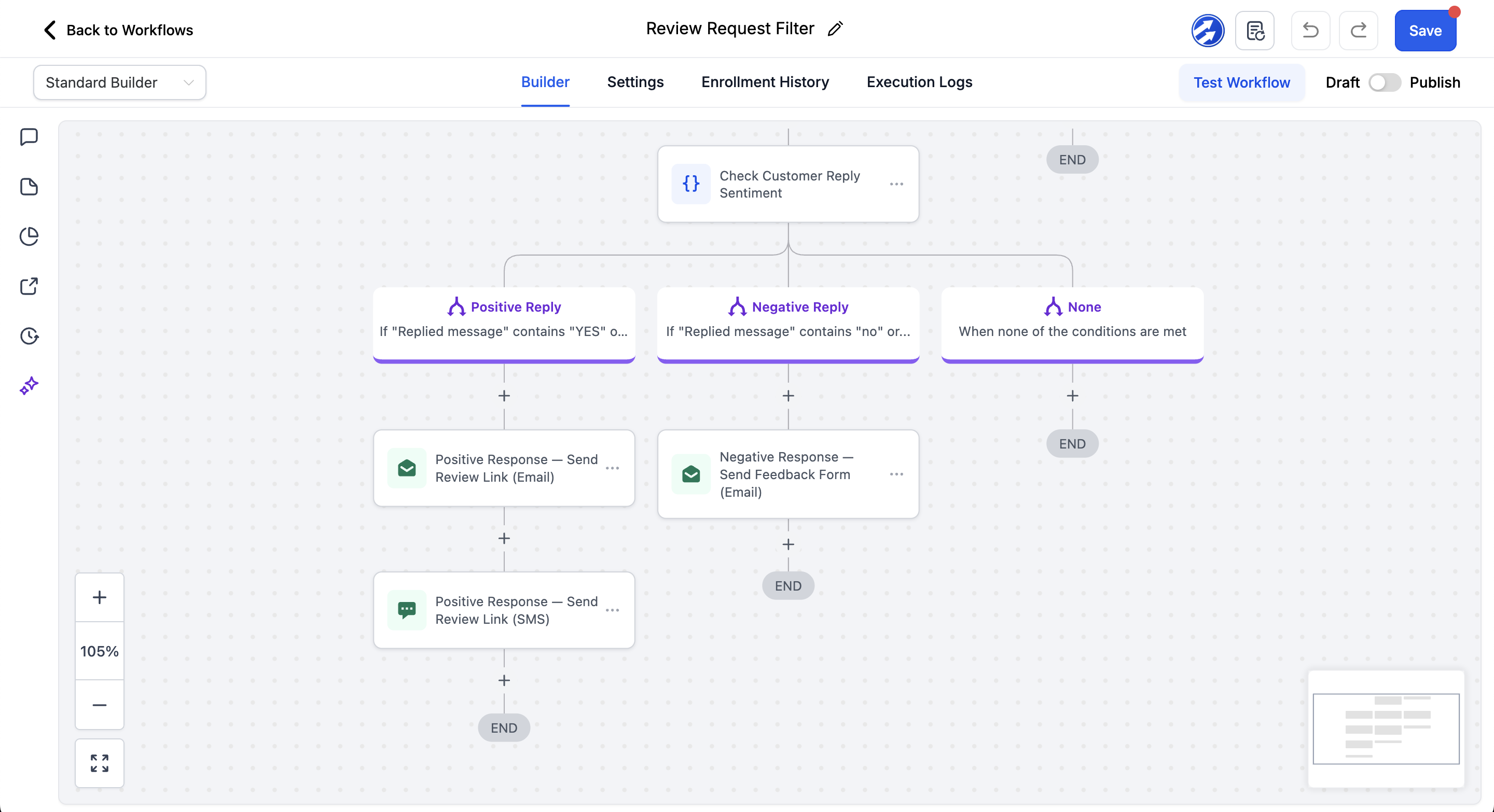
Task: Toggle the Draft/Publish switch
Action: click(1385, 82)
